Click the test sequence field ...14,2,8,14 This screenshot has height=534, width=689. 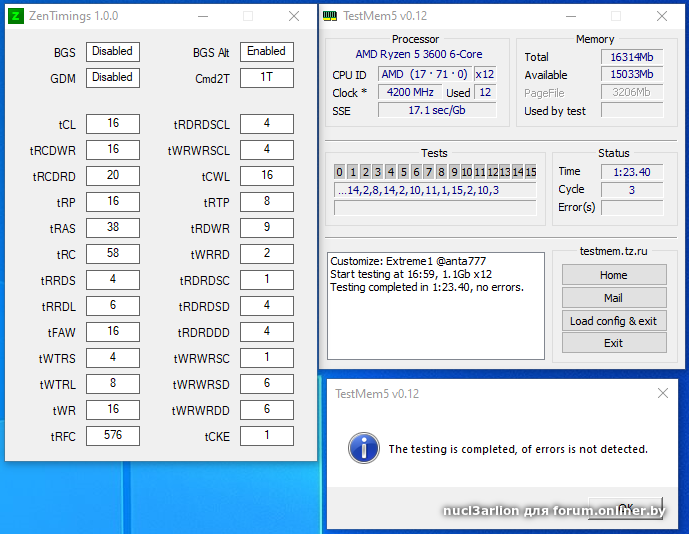tap(435, 190)
